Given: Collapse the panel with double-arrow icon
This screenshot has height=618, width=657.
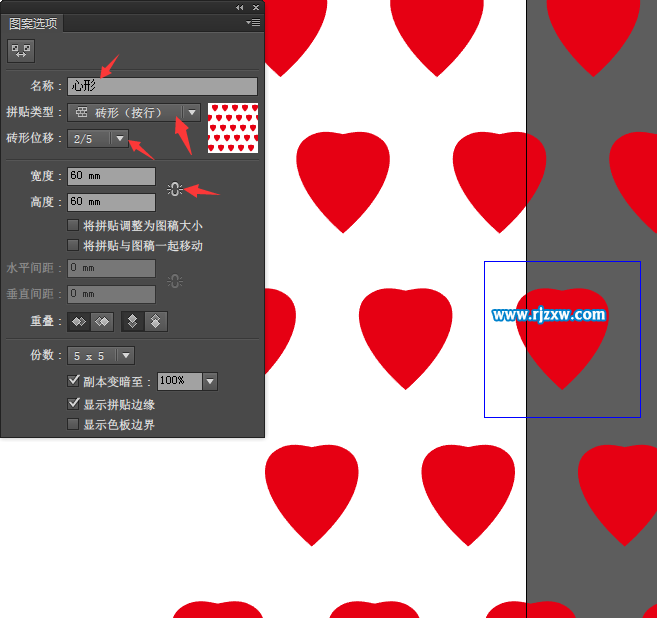Looking at the screenshot, I should [x=239, y=7].
